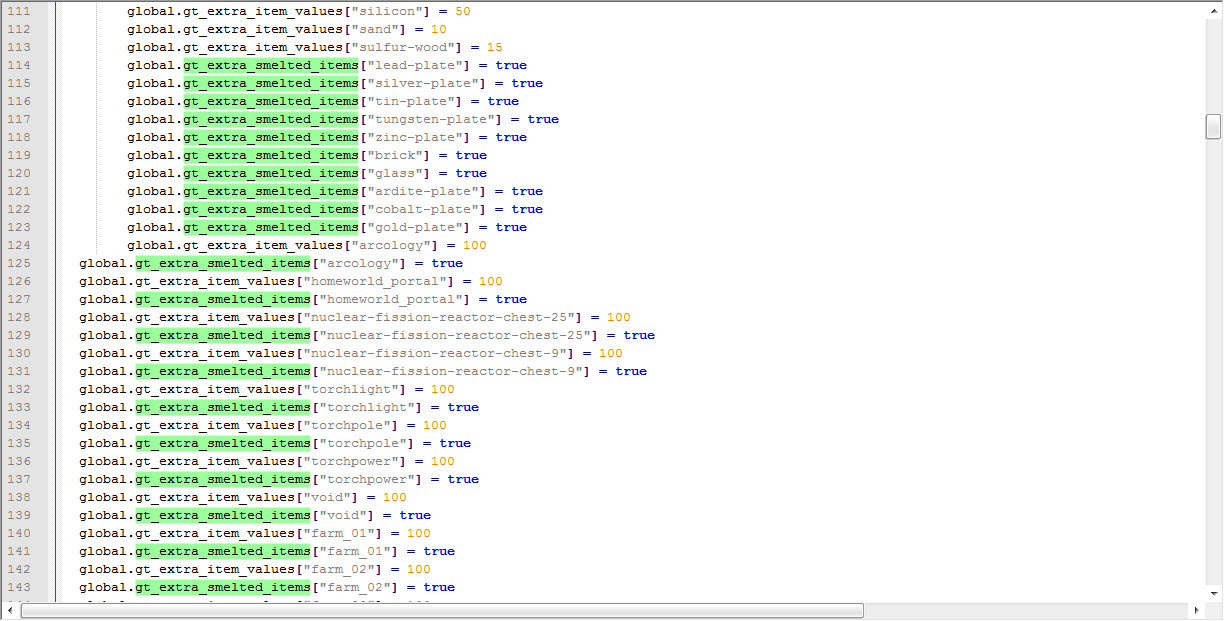Click the true keyword on line 139
The image size is (1224, 621).
click(x=415, y=515)
